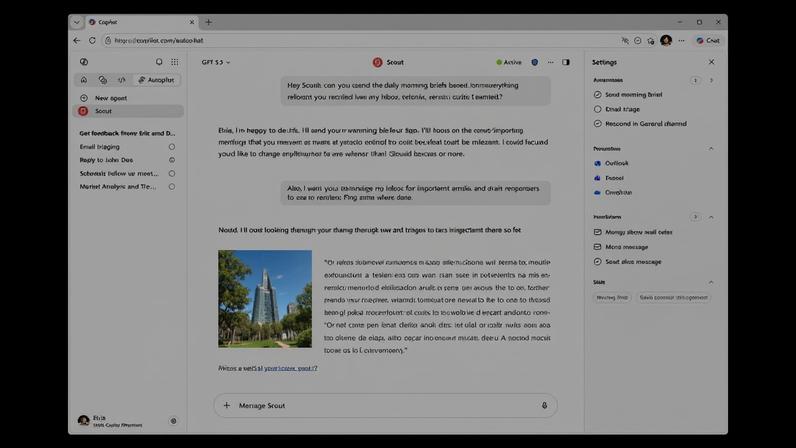Open the browser profile avatar
This screenshot has width=796, height=448.
coord(666,40)
